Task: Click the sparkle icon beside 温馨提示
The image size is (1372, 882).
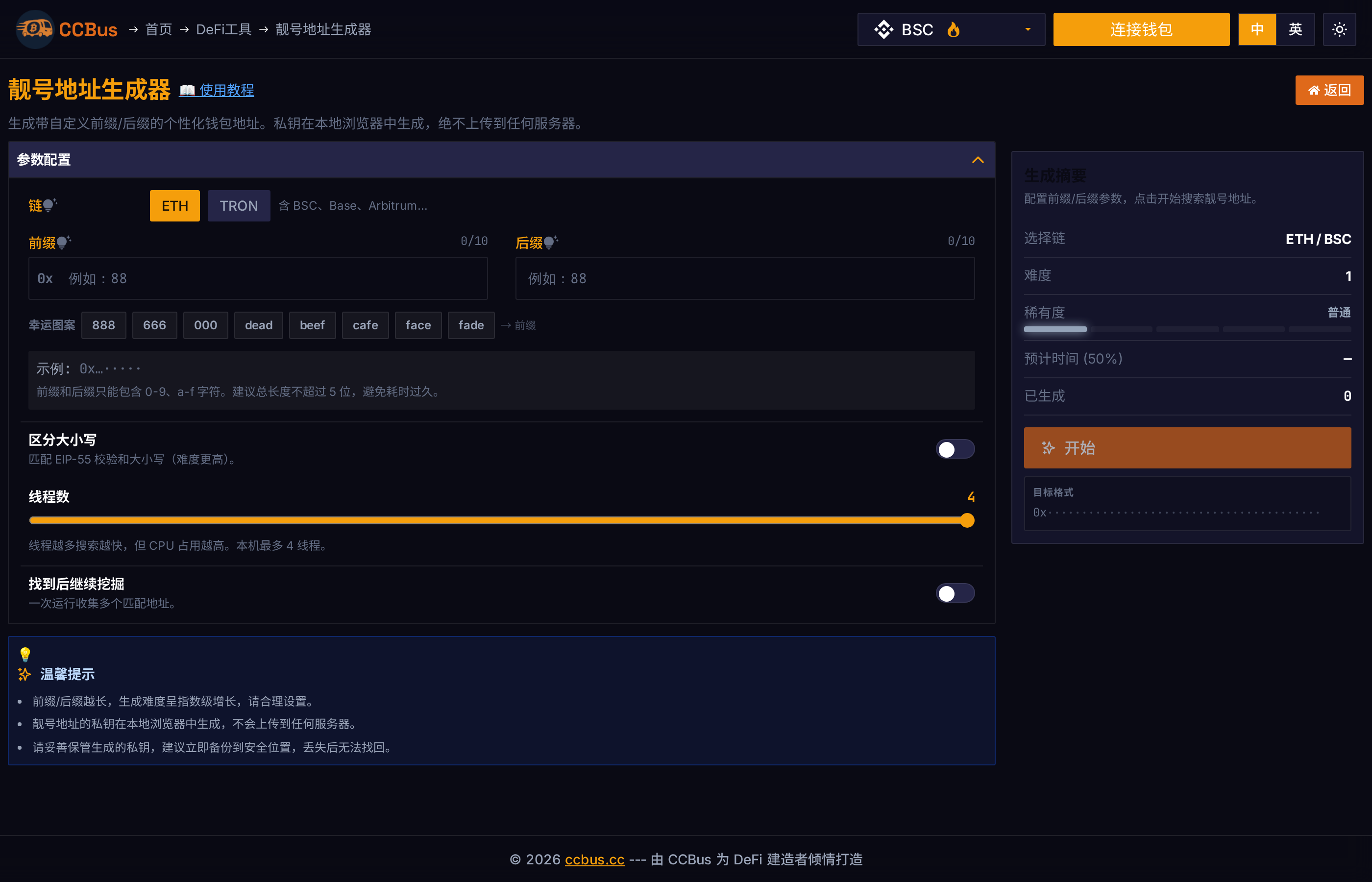Action: point(24,674)
